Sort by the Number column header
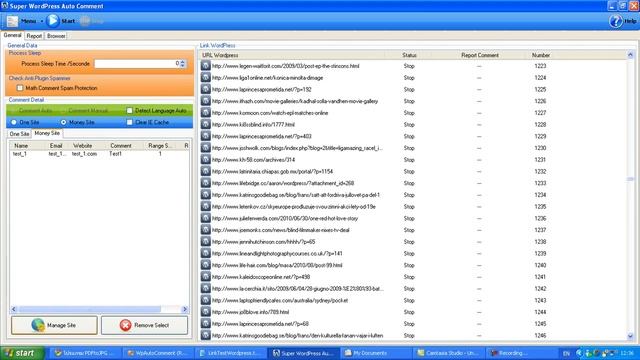640x360 pixels. pyautogui.click(x=540, y=55)
